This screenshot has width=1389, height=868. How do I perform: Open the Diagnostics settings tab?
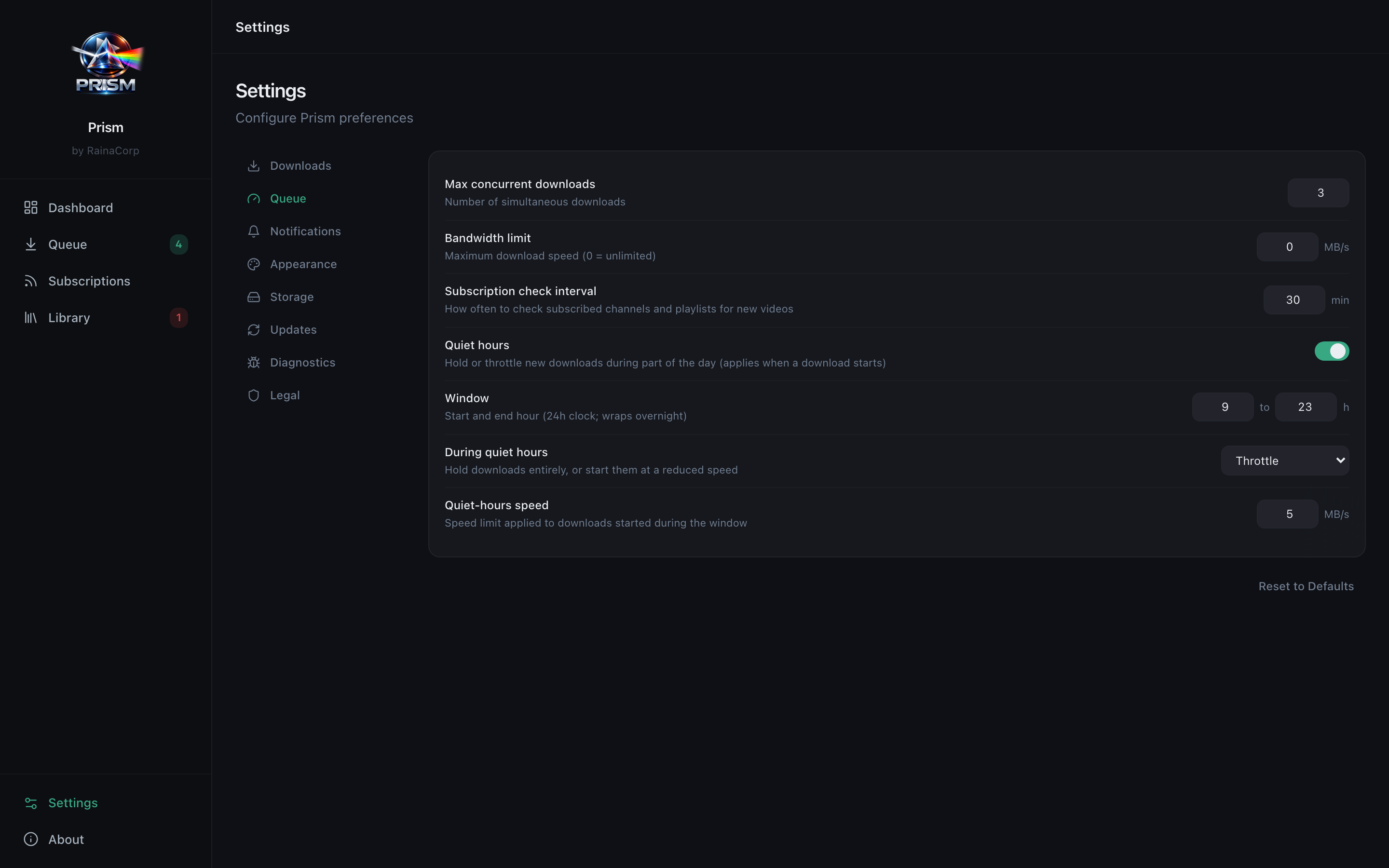(x=321, y=362)
